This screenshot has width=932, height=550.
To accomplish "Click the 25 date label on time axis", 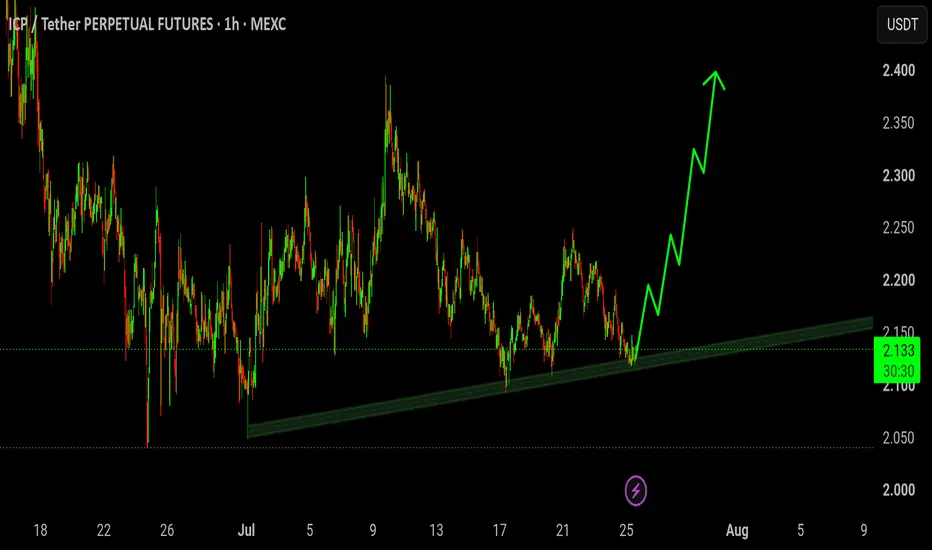I will (x=626, y=530).
